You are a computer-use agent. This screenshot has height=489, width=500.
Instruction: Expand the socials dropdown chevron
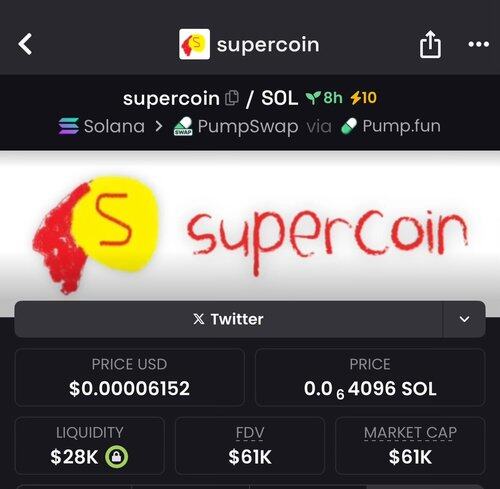[x=464, y=319]
